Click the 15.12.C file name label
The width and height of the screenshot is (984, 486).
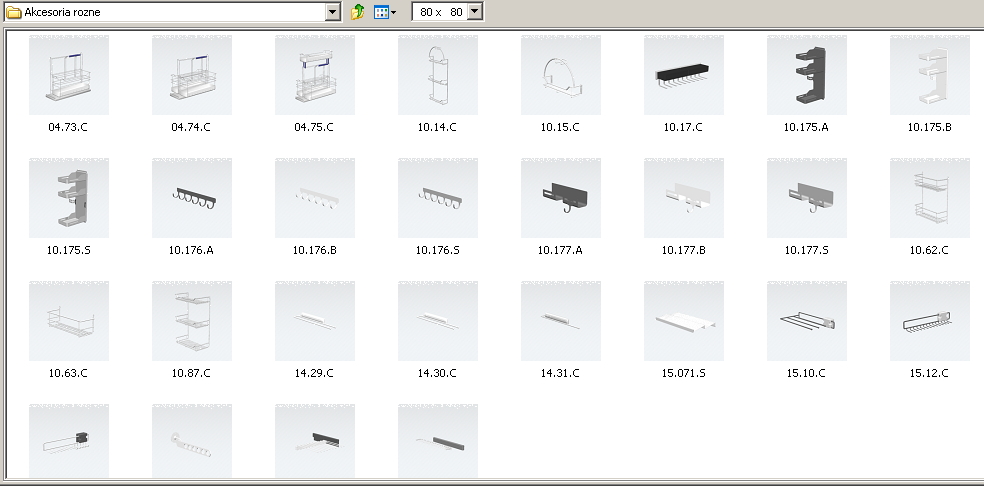929,373
